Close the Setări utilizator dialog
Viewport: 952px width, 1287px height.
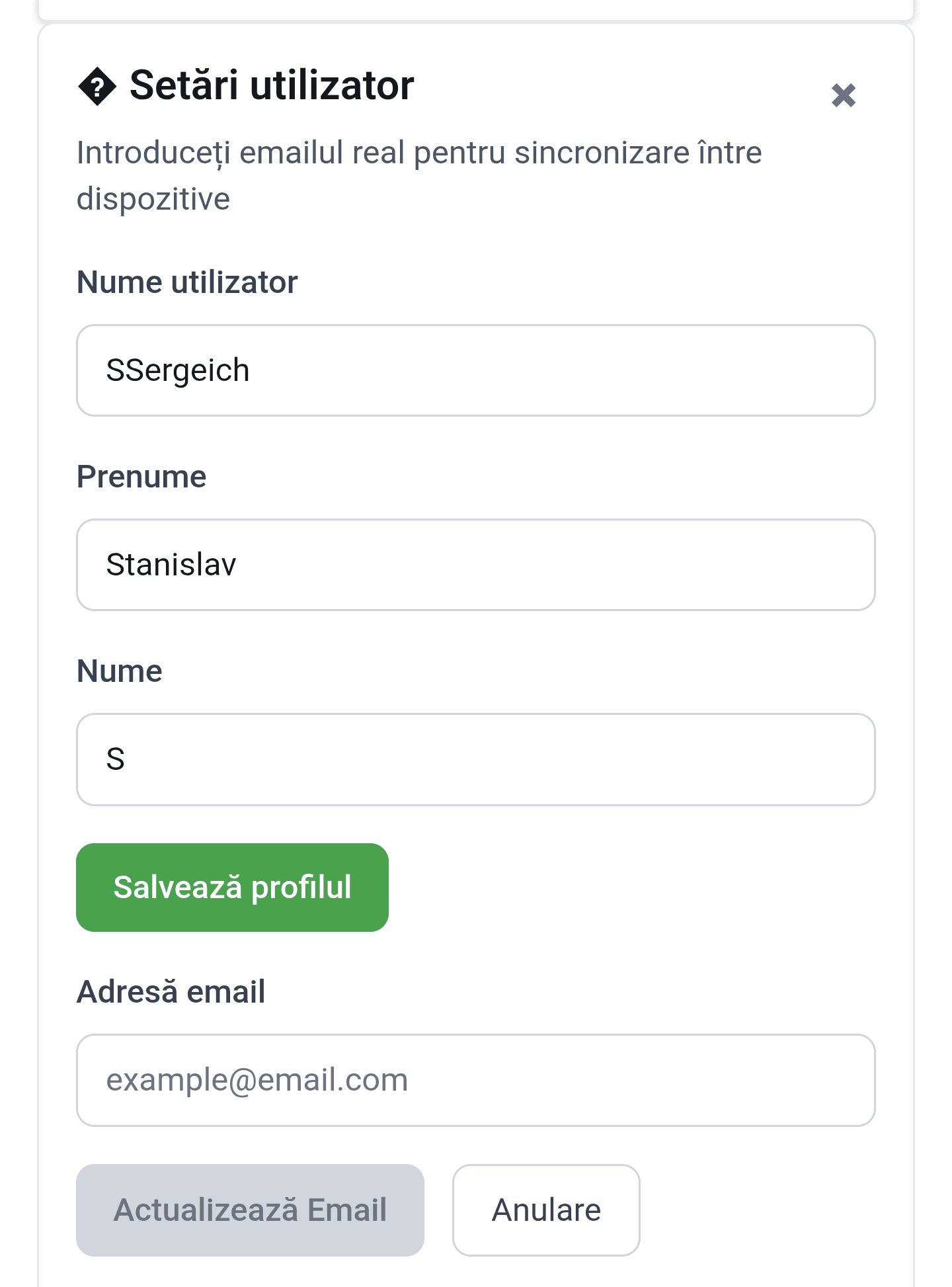843,95
